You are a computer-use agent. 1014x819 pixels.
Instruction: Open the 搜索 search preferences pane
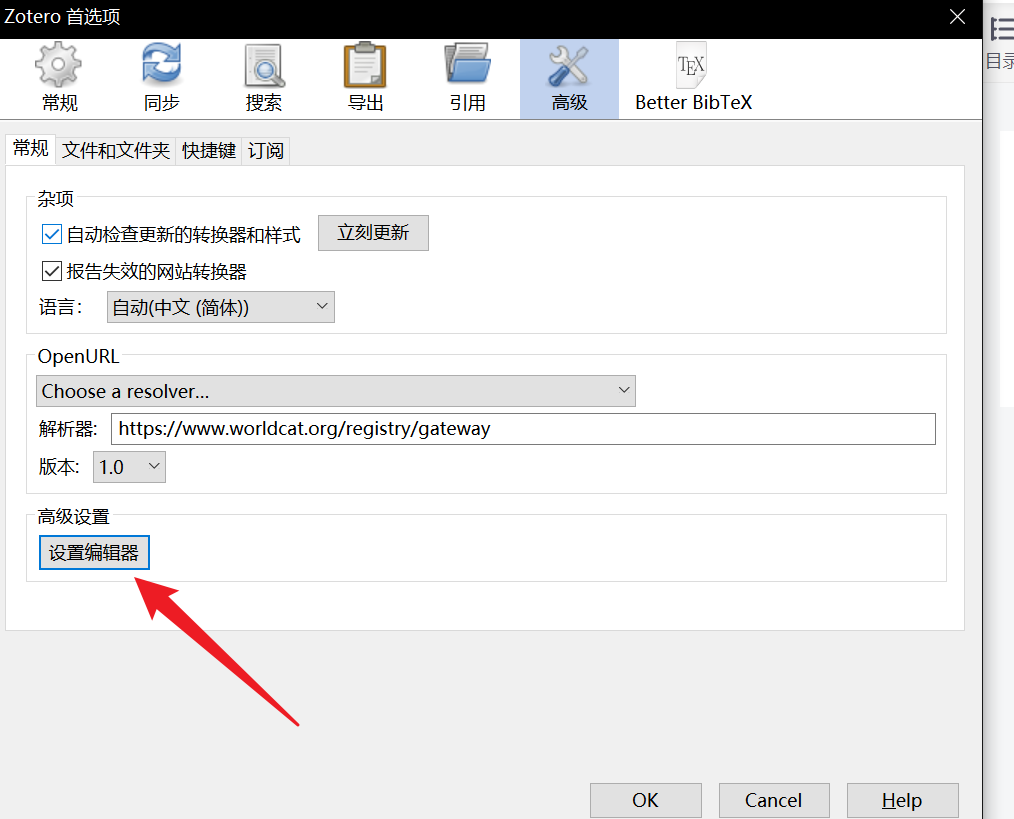click(263, 79)
